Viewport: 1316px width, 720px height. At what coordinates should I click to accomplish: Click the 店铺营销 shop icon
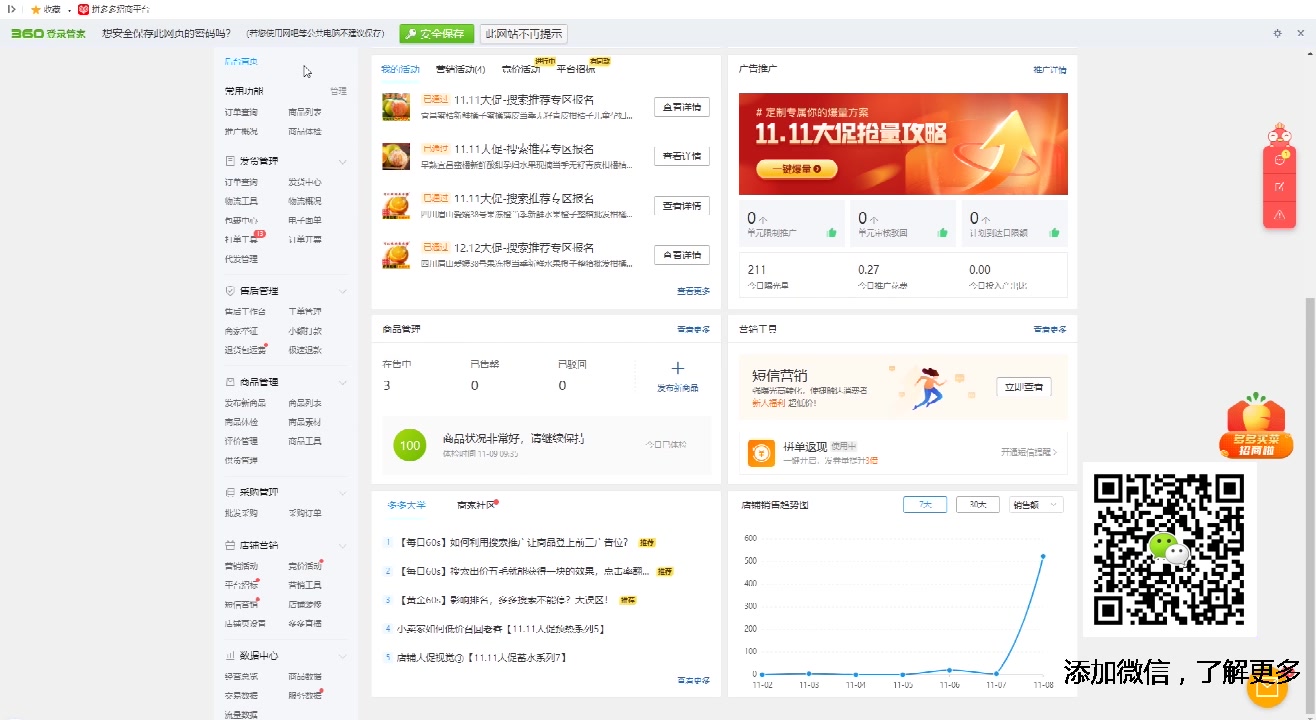click(x=230, y=546)
